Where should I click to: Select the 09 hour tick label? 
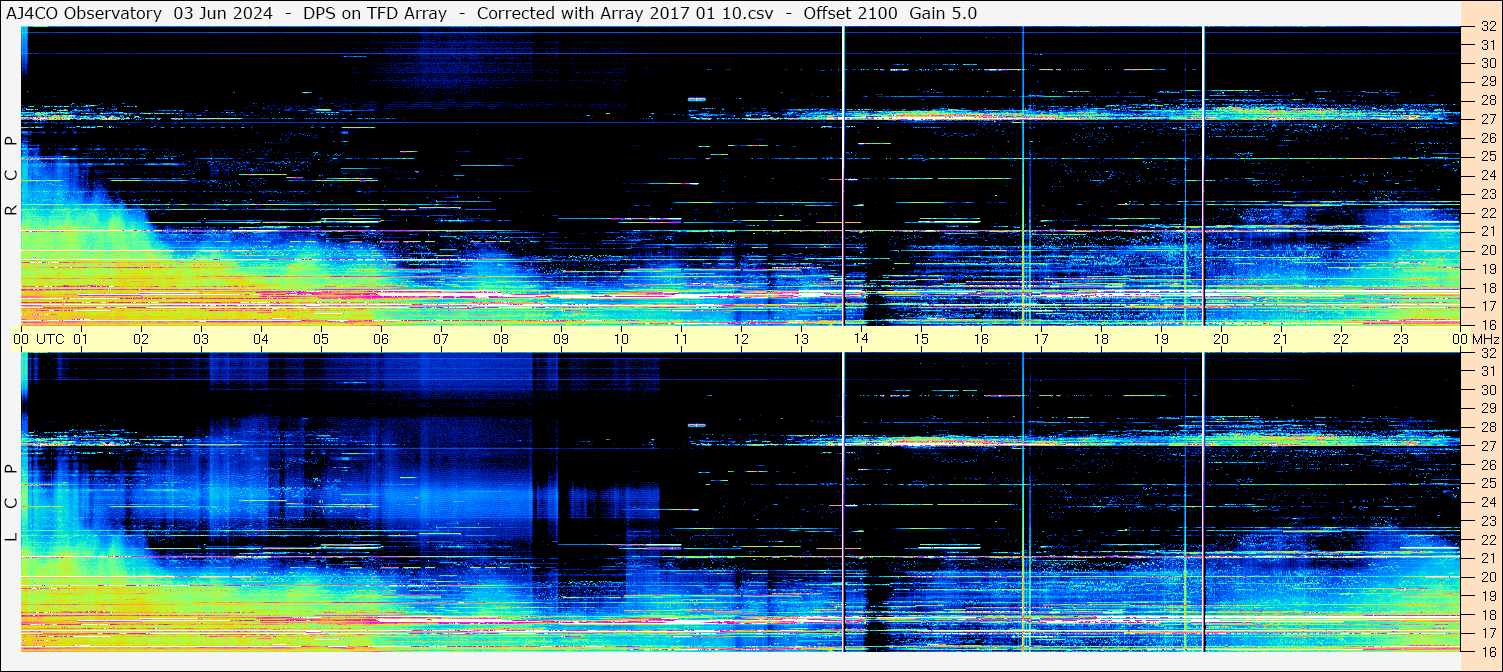click(561, 339)
